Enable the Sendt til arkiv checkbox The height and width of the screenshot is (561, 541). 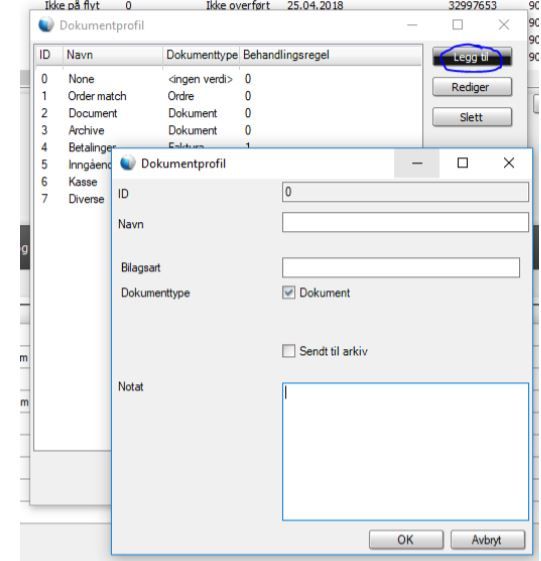point(288,351)
